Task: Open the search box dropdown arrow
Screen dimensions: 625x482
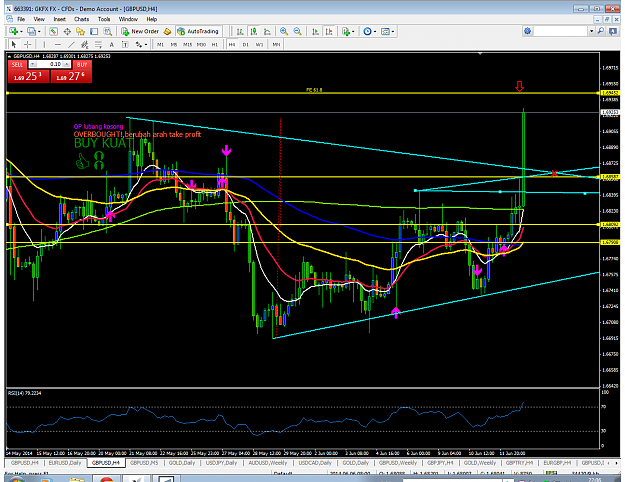Action: [592, 31]
